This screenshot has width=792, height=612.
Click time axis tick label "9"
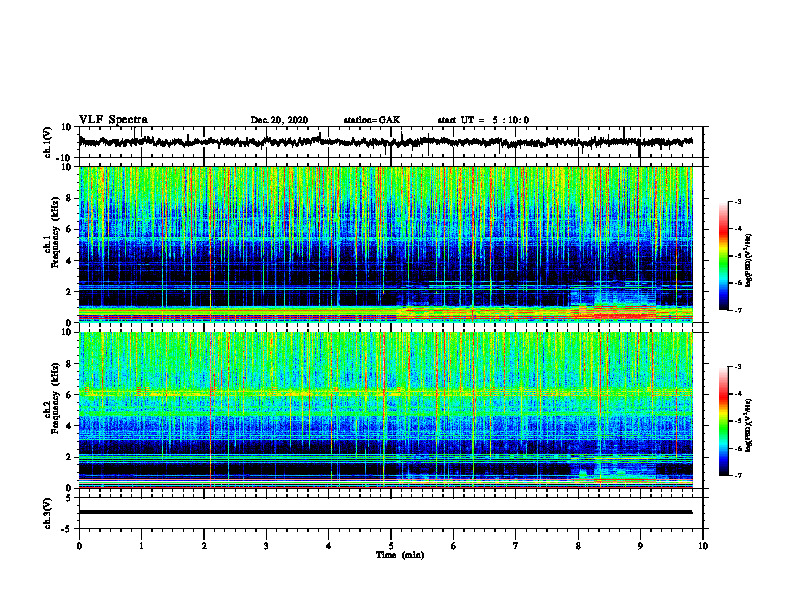tap(640, 546)
